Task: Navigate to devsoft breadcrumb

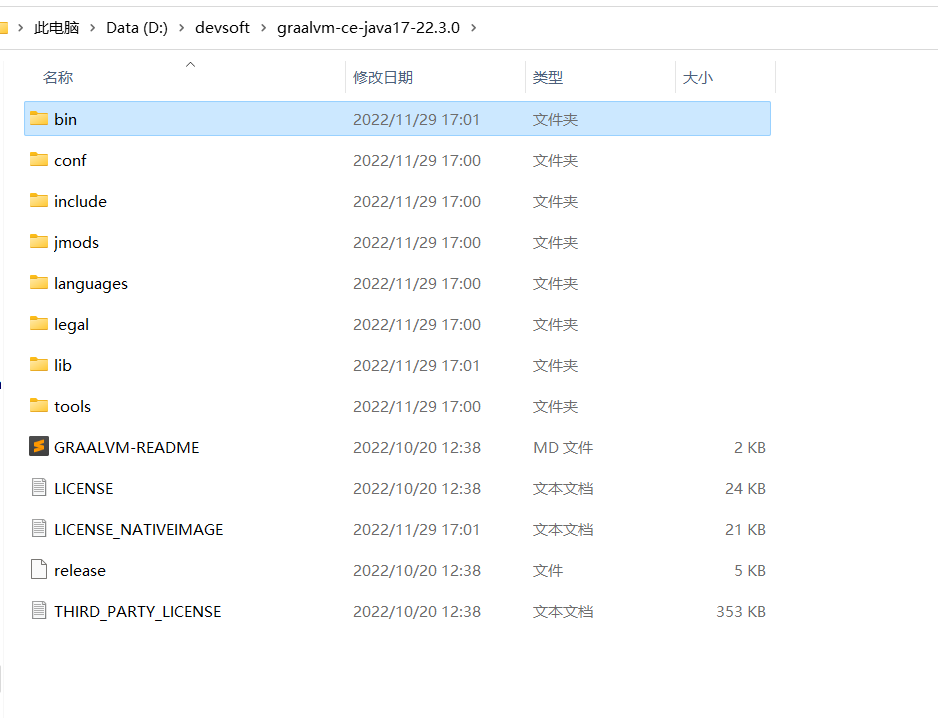Action: pyautogui.click(x=222, y=28)
